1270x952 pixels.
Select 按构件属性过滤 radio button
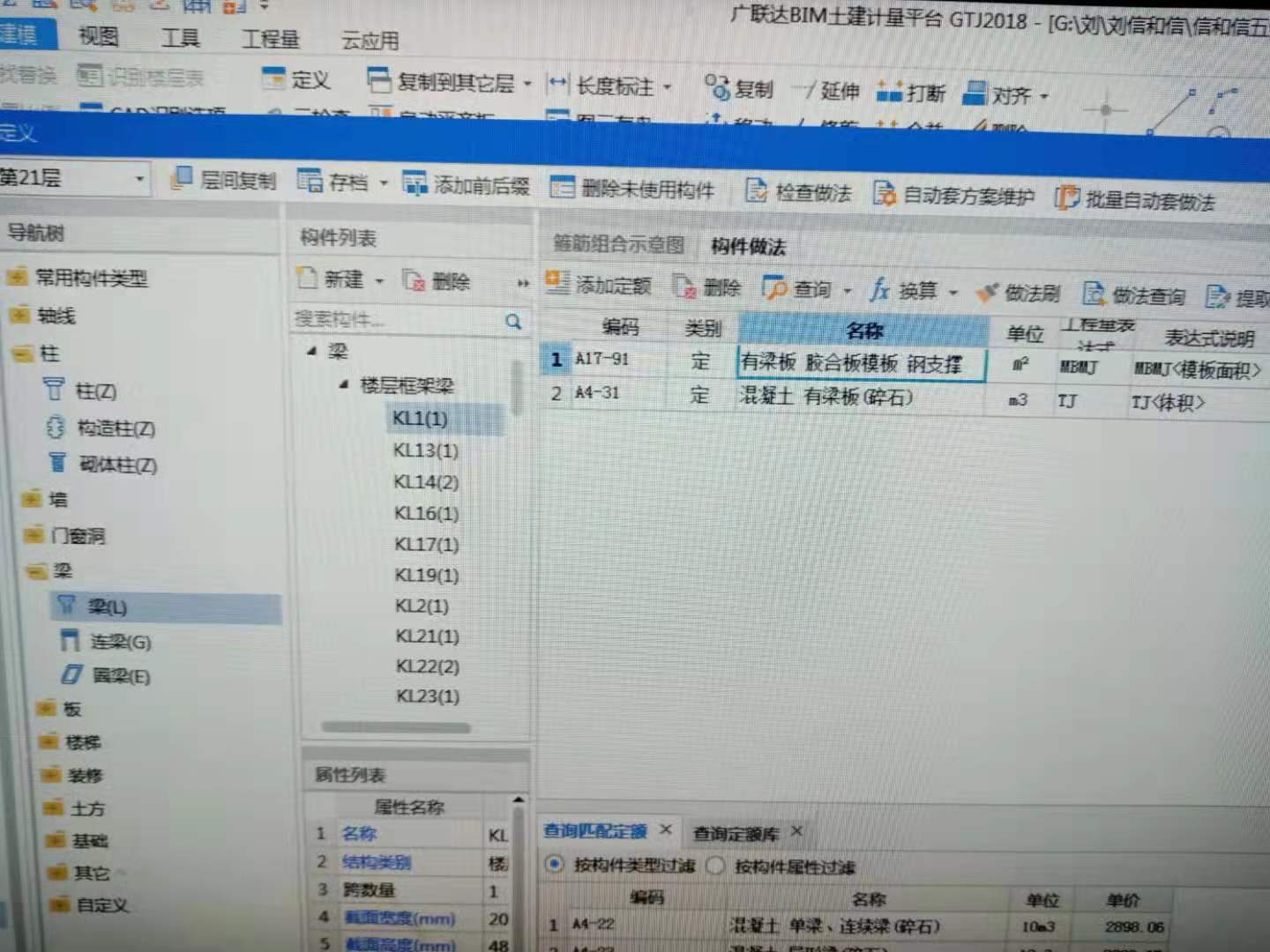point(716,866)
